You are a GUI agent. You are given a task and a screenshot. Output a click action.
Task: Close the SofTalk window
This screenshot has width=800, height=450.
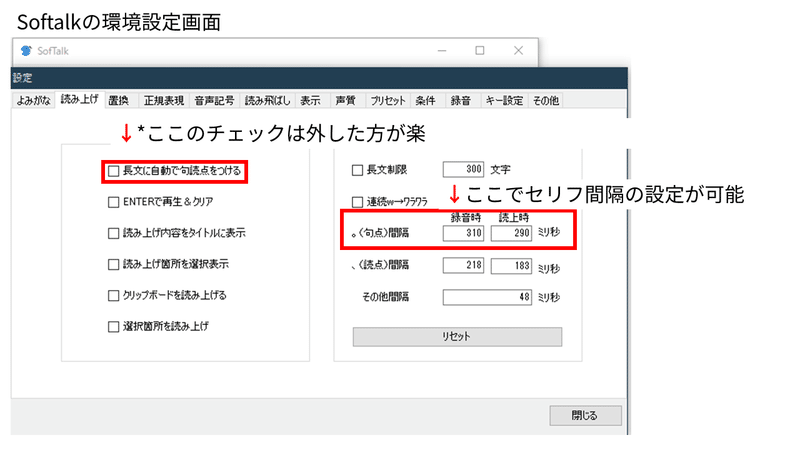(518, 51)
